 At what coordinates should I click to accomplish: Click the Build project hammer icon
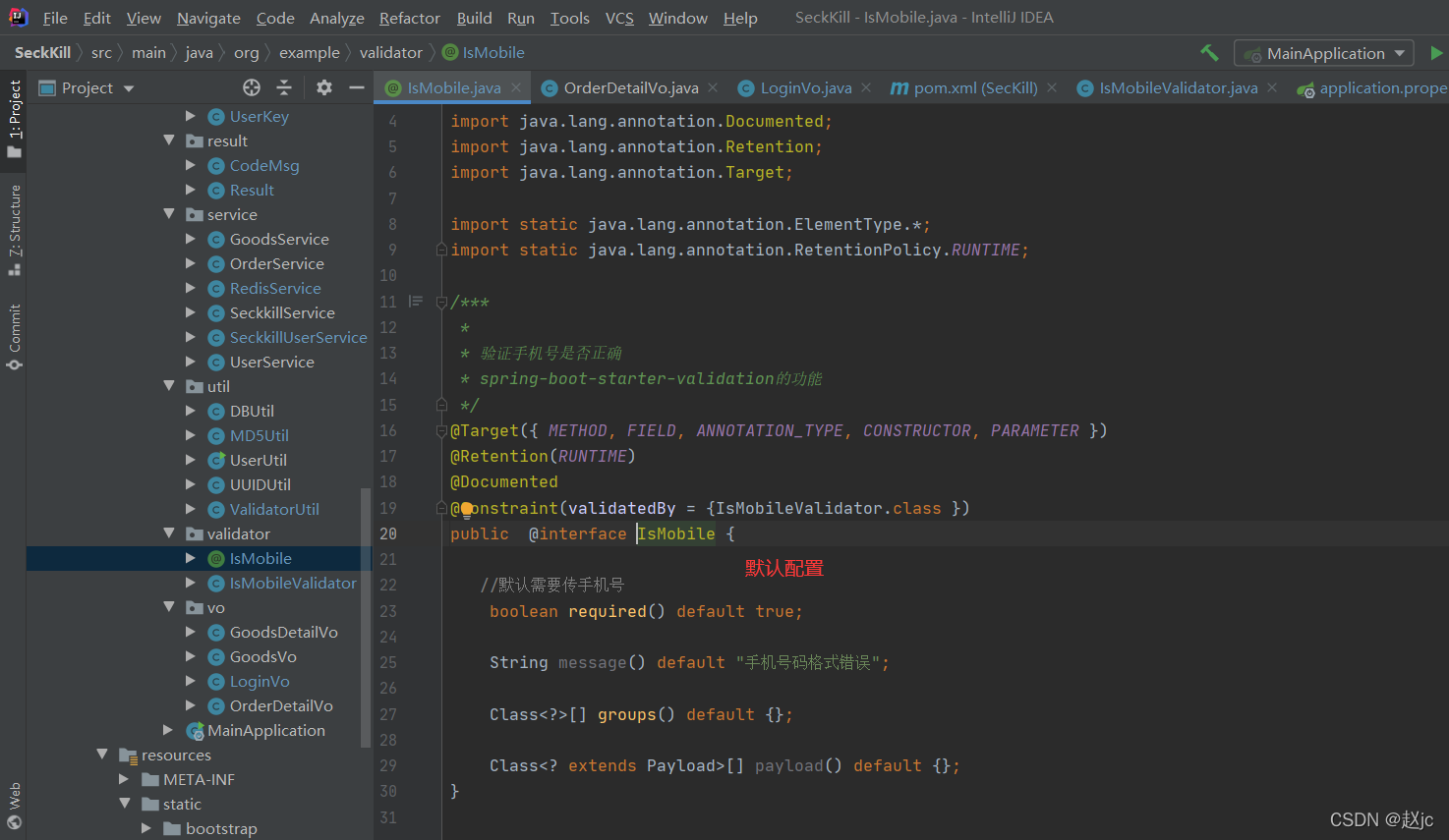coord(1209,53)
